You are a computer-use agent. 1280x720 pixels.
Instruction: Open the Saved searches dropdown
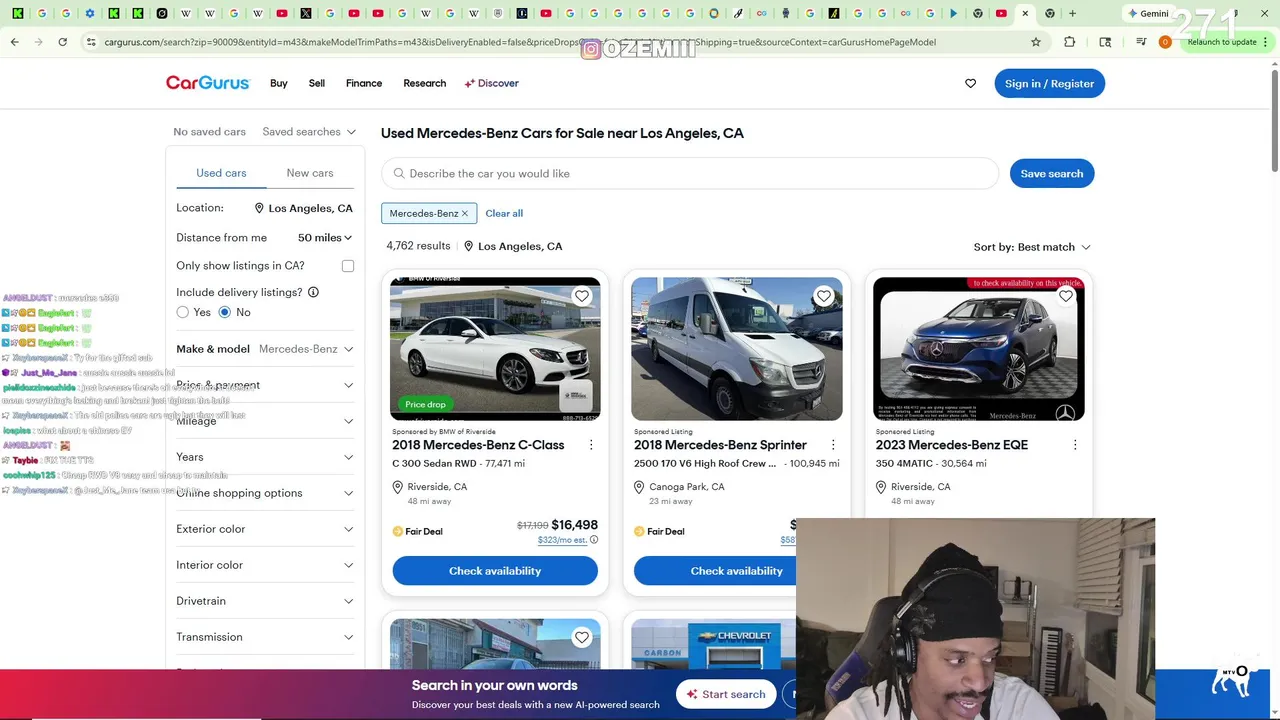[x=309, y=132]
